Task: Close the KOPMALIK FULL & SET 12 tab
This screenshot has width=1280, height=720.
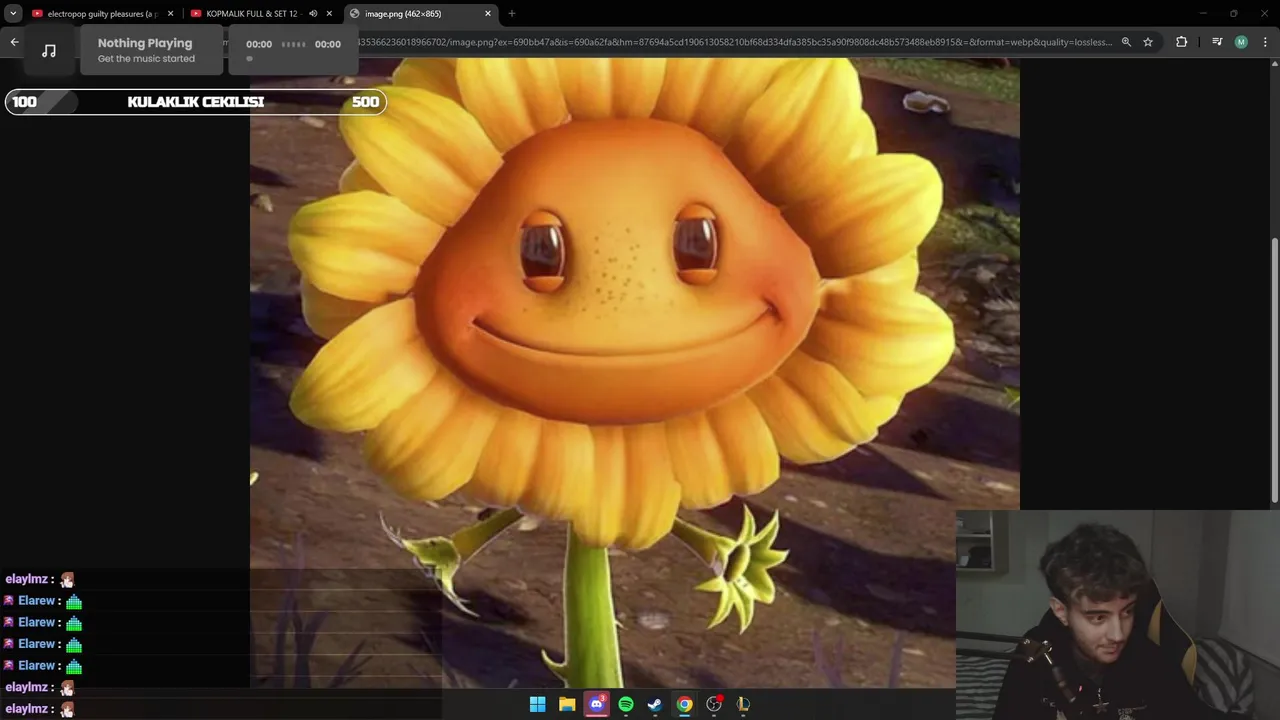Action: (x=329, y=14)
